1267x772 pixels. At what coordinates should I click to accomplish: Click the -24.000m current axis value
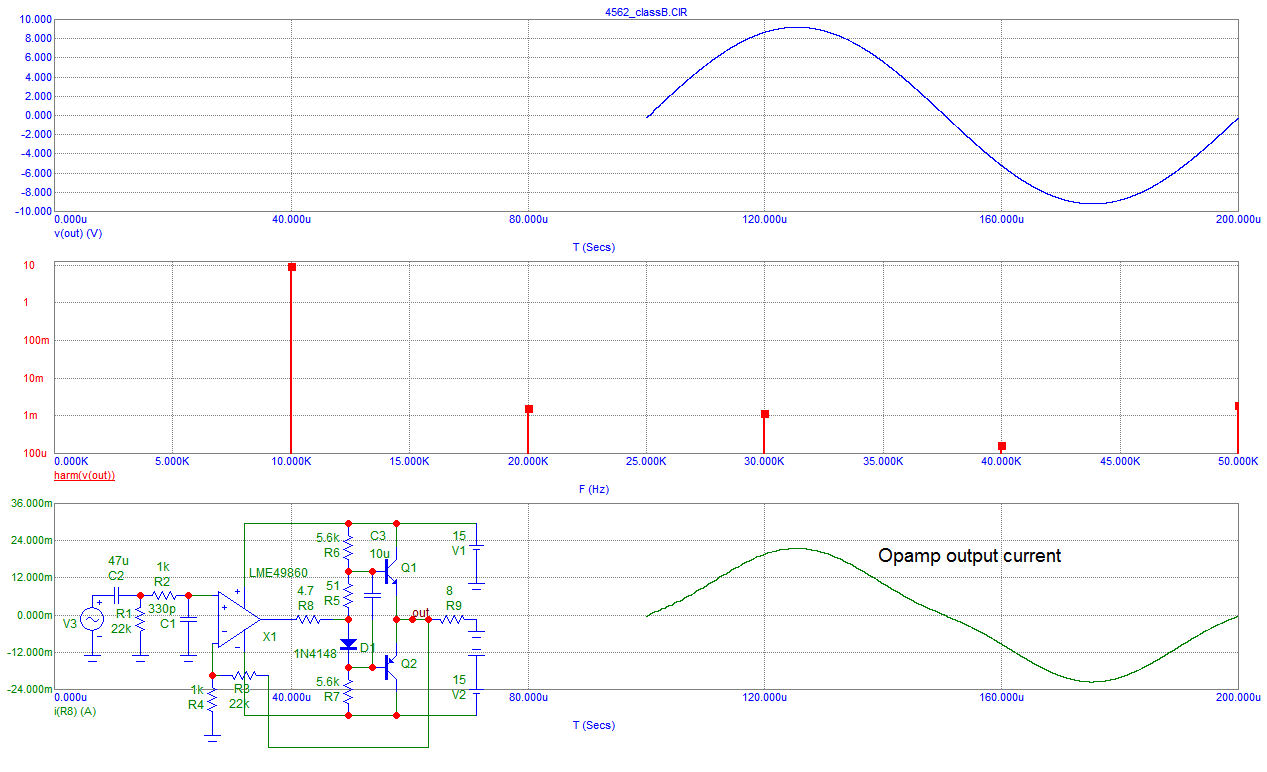click(x=28, y=690)
